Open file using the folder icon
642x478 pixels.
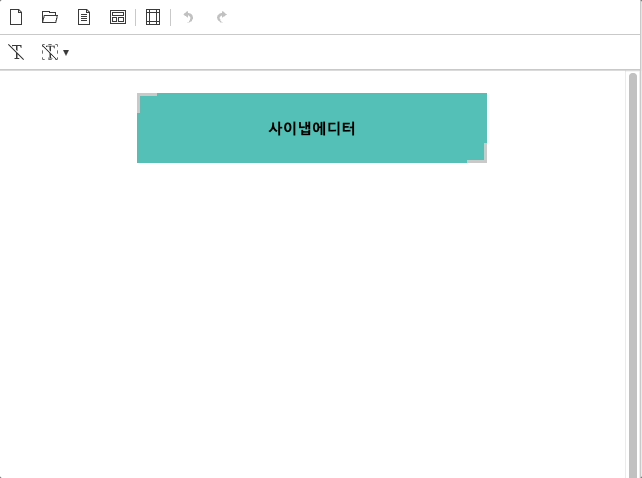[50, 17]
